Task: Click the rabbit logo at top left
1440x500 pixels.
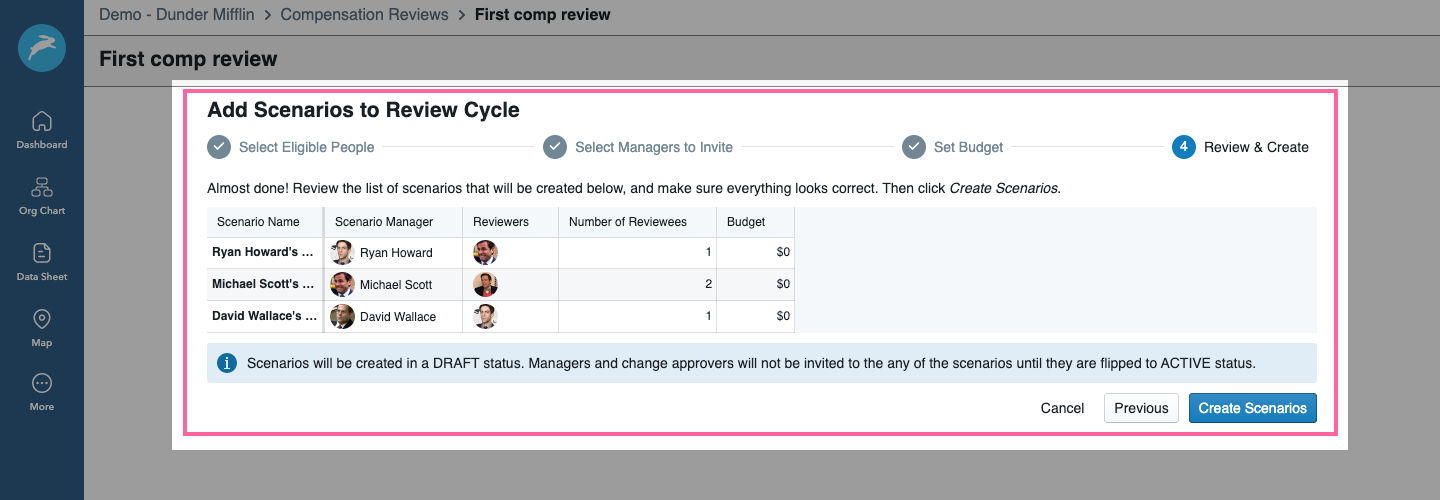Action: 42,47
